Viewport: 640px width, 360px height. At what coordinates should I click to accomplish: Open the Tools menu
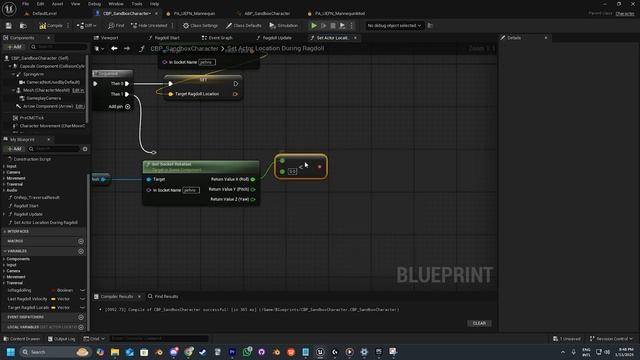pyautogui.click(x=137, y=4)
